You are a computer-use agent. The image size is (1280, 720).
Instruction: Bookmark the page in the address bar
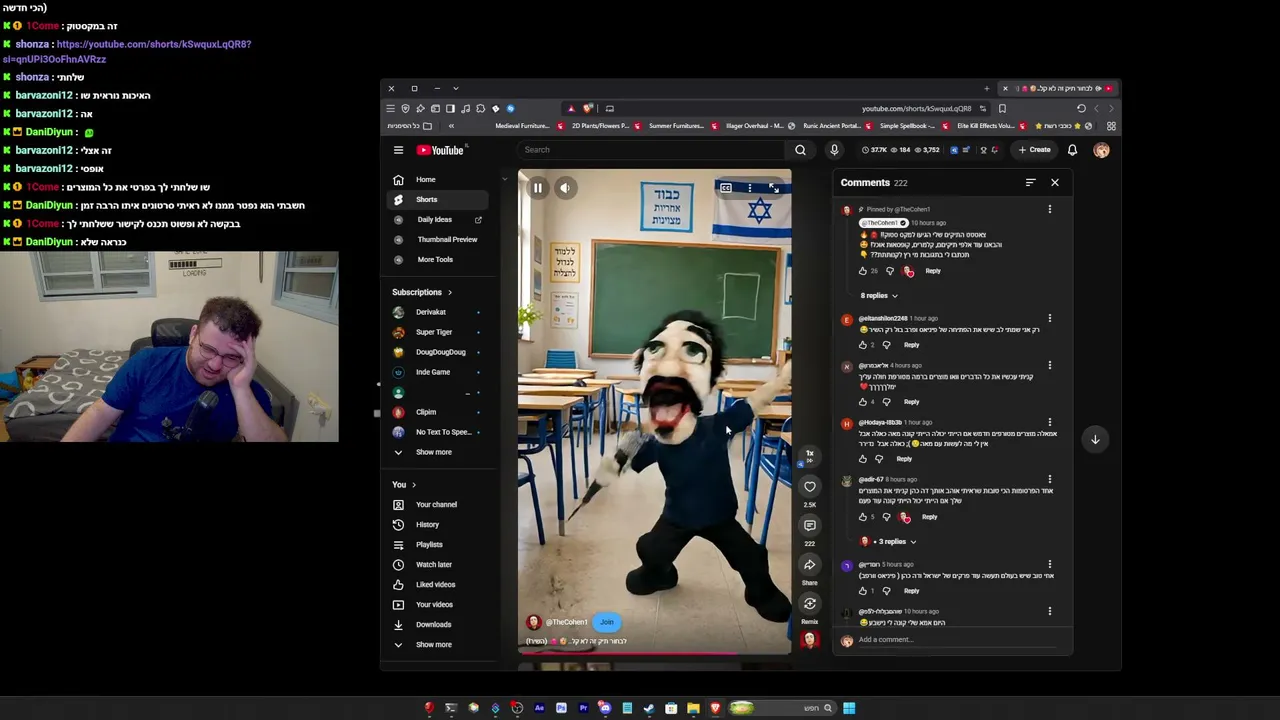1002,108
